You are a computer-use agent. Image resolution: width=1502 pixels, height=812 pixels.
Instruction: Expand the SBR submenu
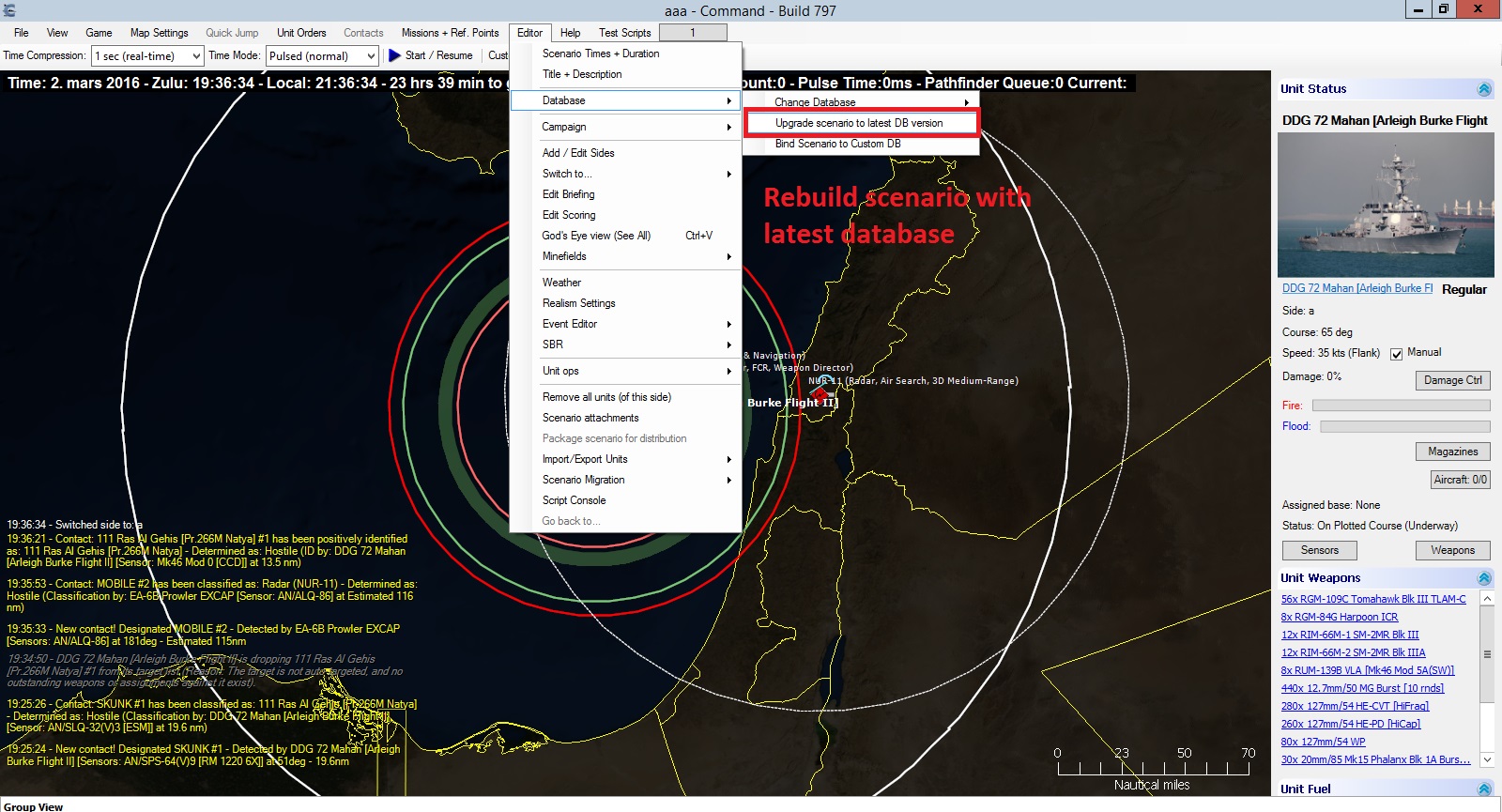click(x=625, y=345)
